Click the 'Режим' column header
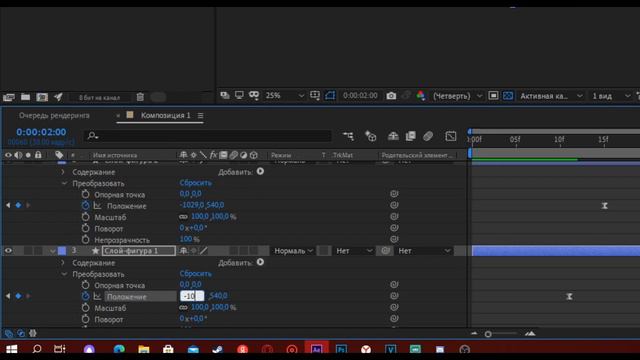 pos(281,155)
